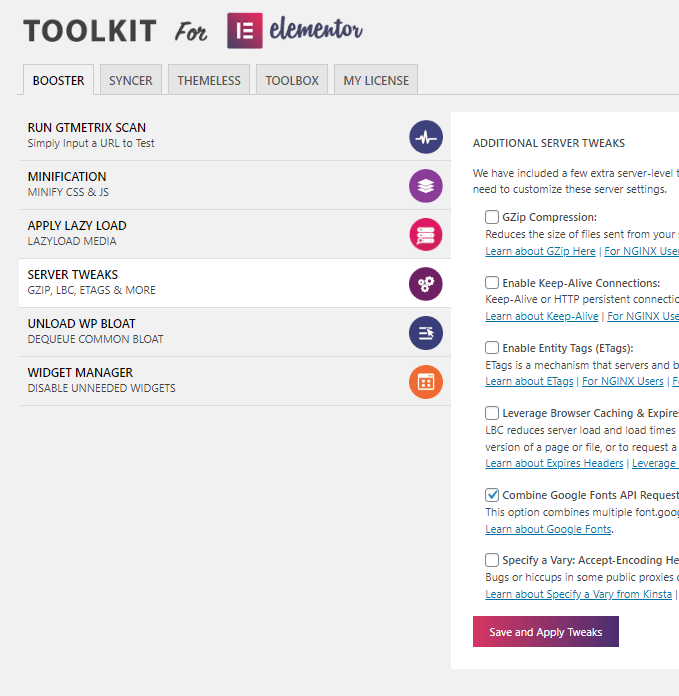Open Learn about ETags link
The image size is (679, 696).
(x=529, y=381)
